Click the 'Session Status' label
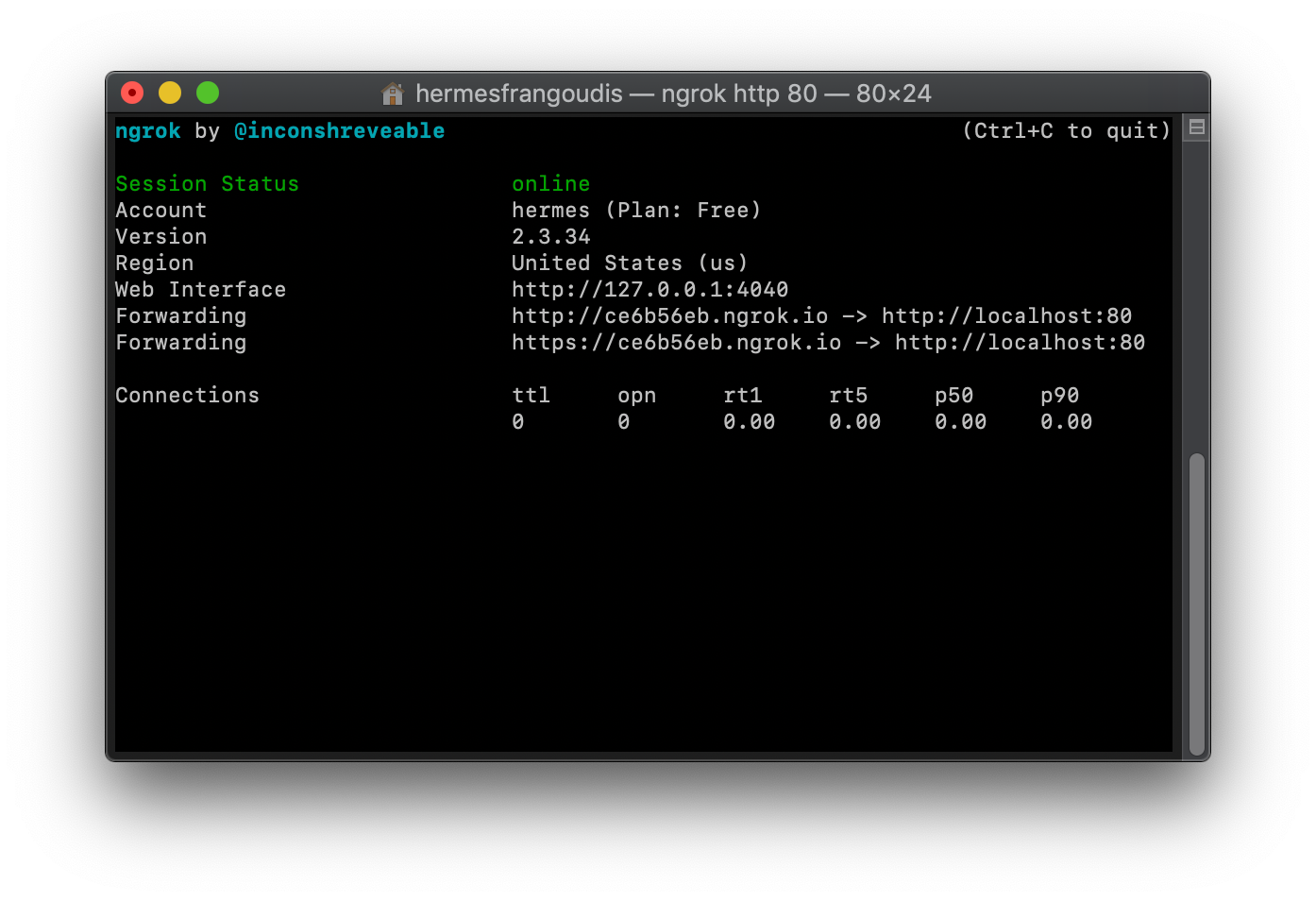The height and width of the screenshot is (901, 1316). click(207, 184)
